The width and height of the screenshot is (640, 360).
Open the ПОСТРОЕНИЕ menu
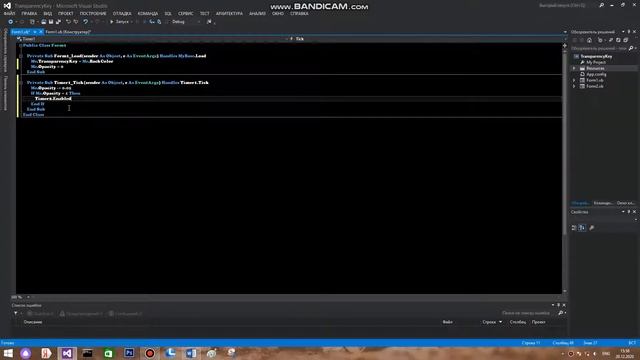click(x=93, y=13)
